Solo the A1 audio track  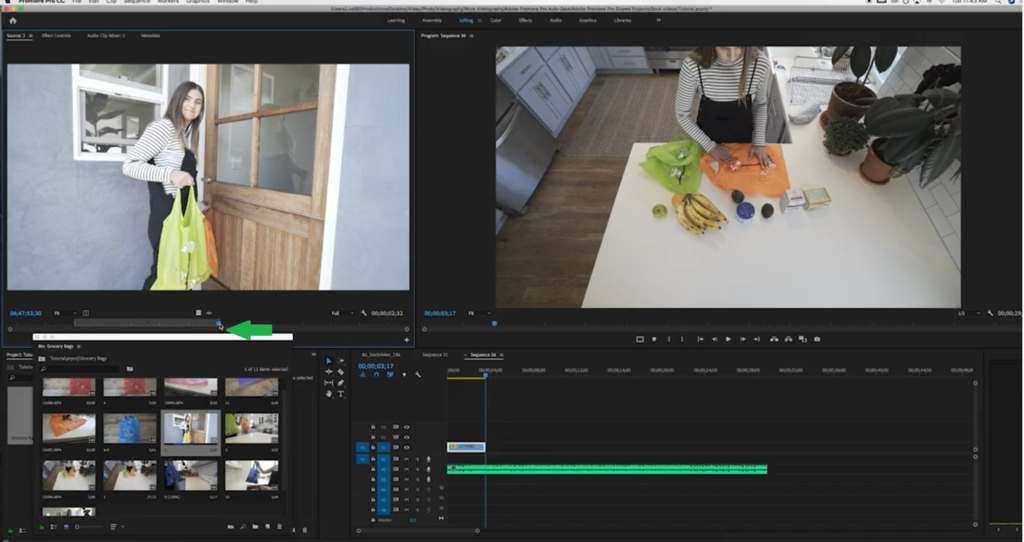[417, 459]
